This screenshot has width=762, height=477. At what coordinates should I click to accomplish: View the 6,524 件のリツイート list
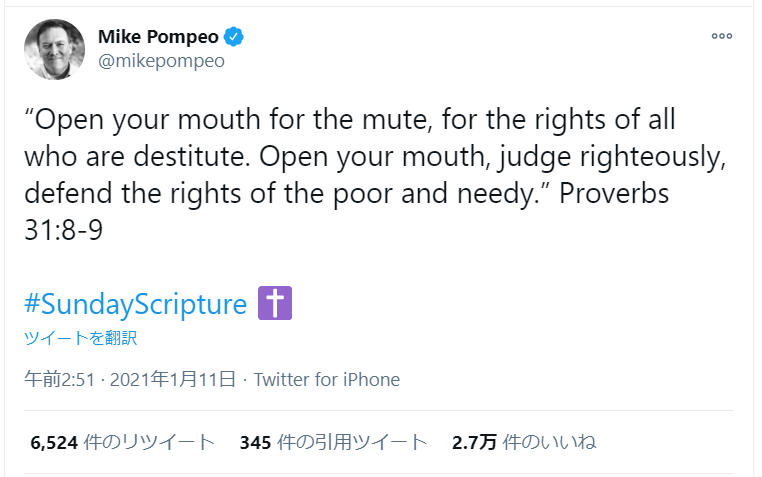[x=122, y=443]
